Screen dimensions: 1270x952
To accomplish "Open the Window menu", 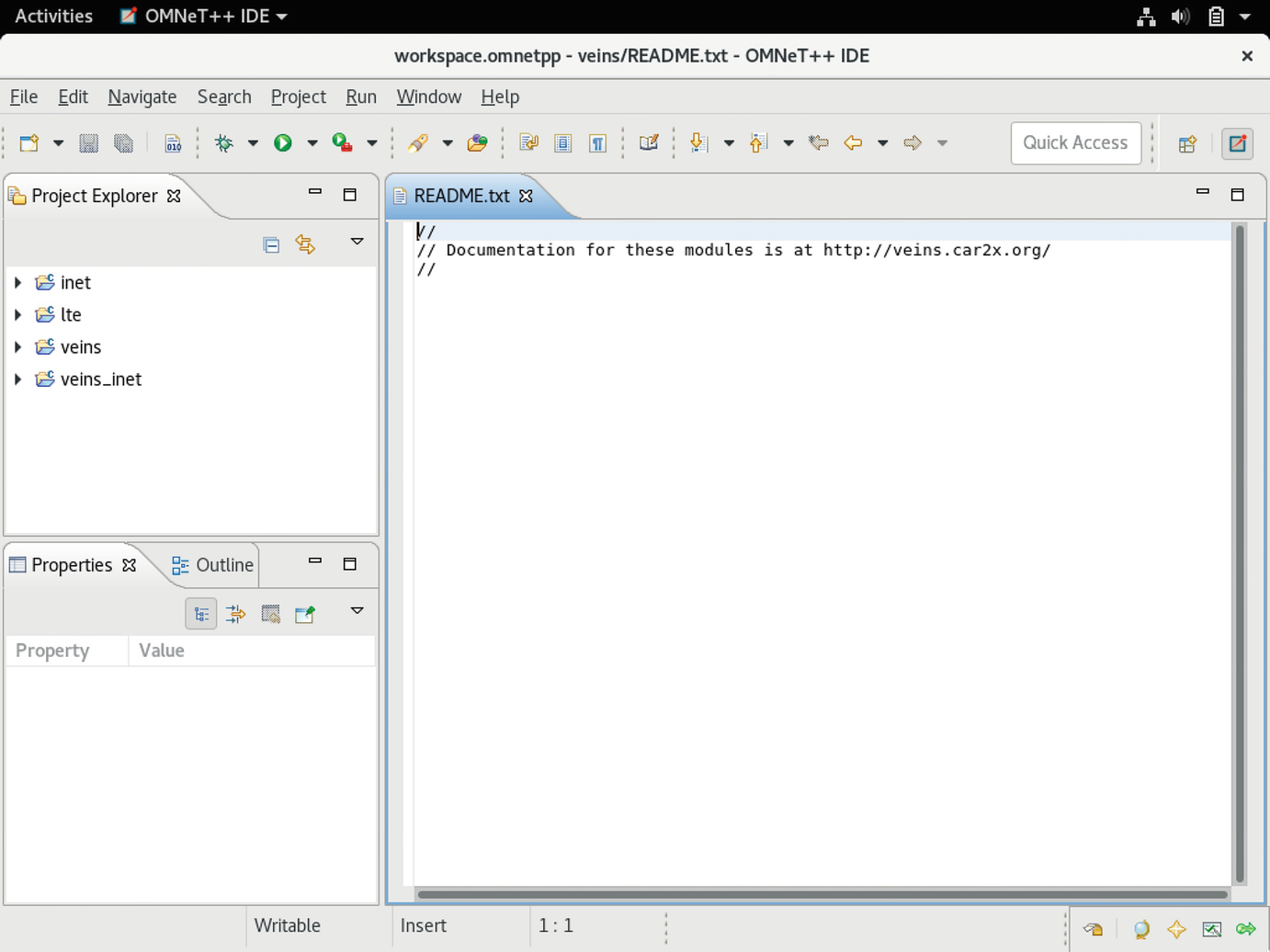I will (429, 96).
